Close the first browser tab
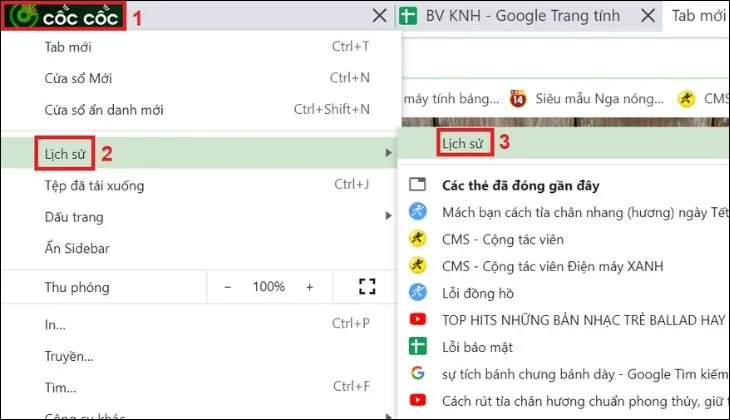 (378, 16)
